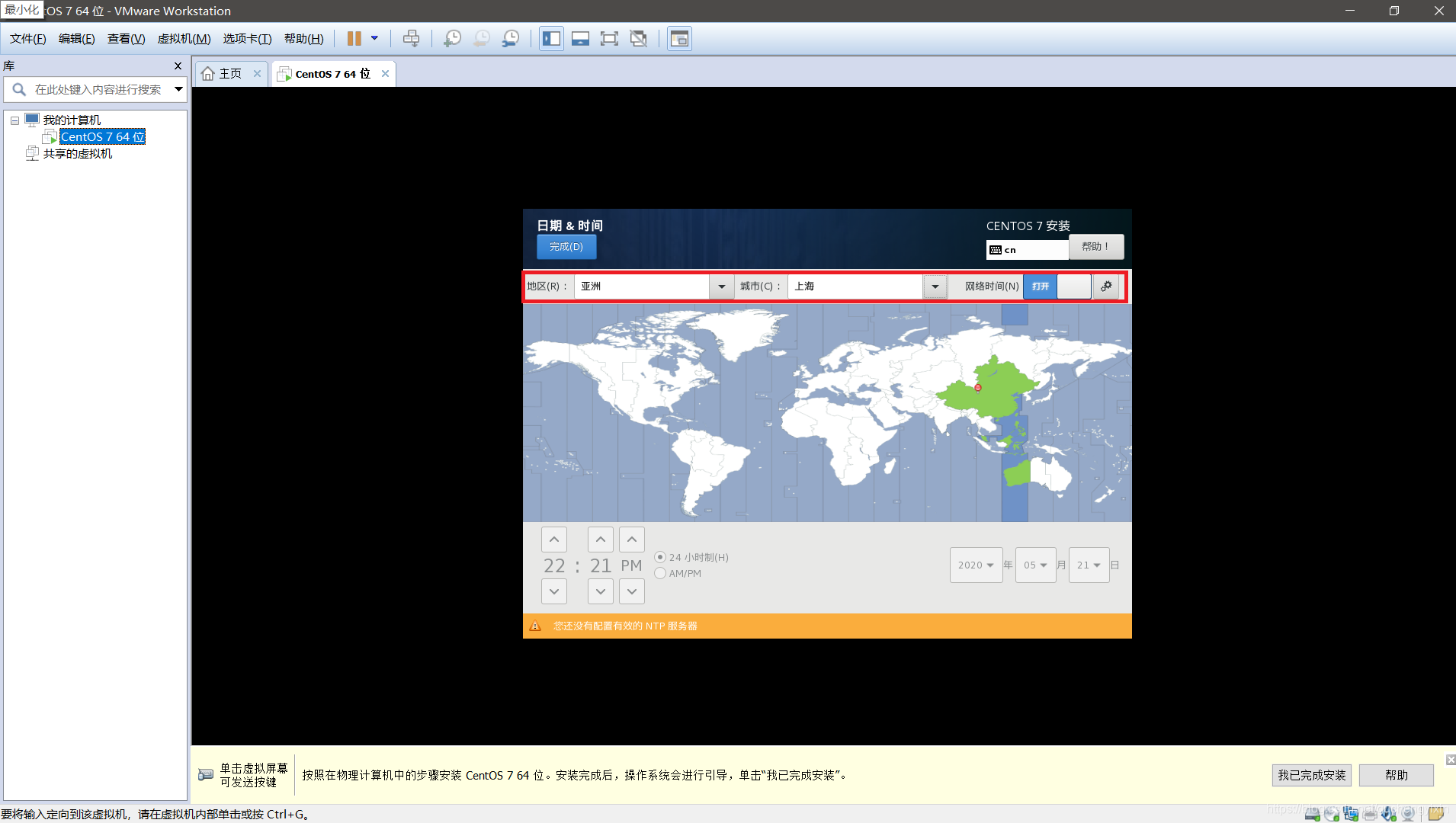This screenshot has width=1456, height=823.
Task: Enter full screen mode
Action: 609,38
